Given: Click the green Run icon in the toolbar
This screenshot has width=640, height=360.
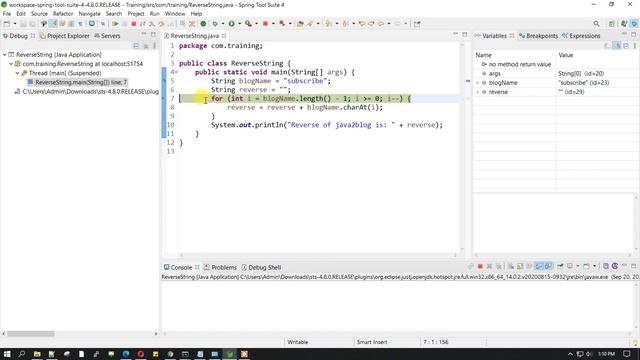Looking at the screenshot, I should tap(231, 24).
